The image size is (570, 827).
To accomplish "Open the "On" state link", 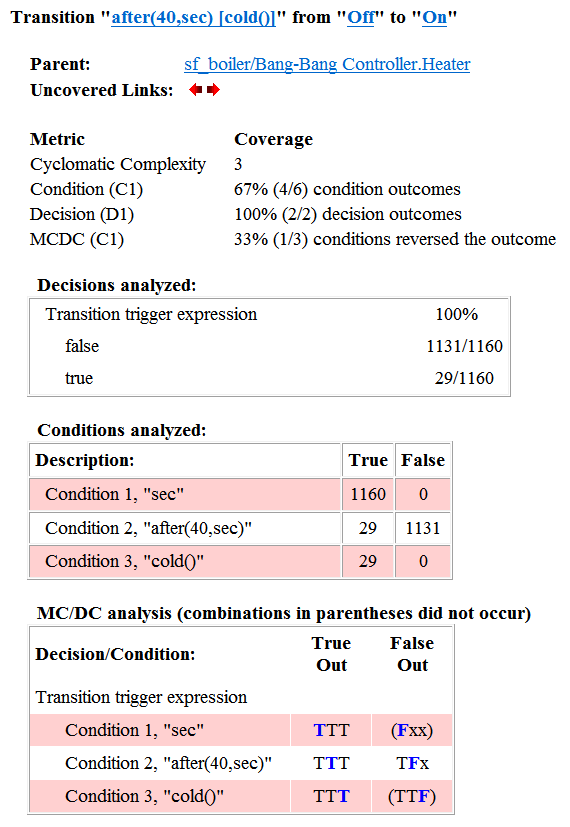I will [x=434, y=17].
